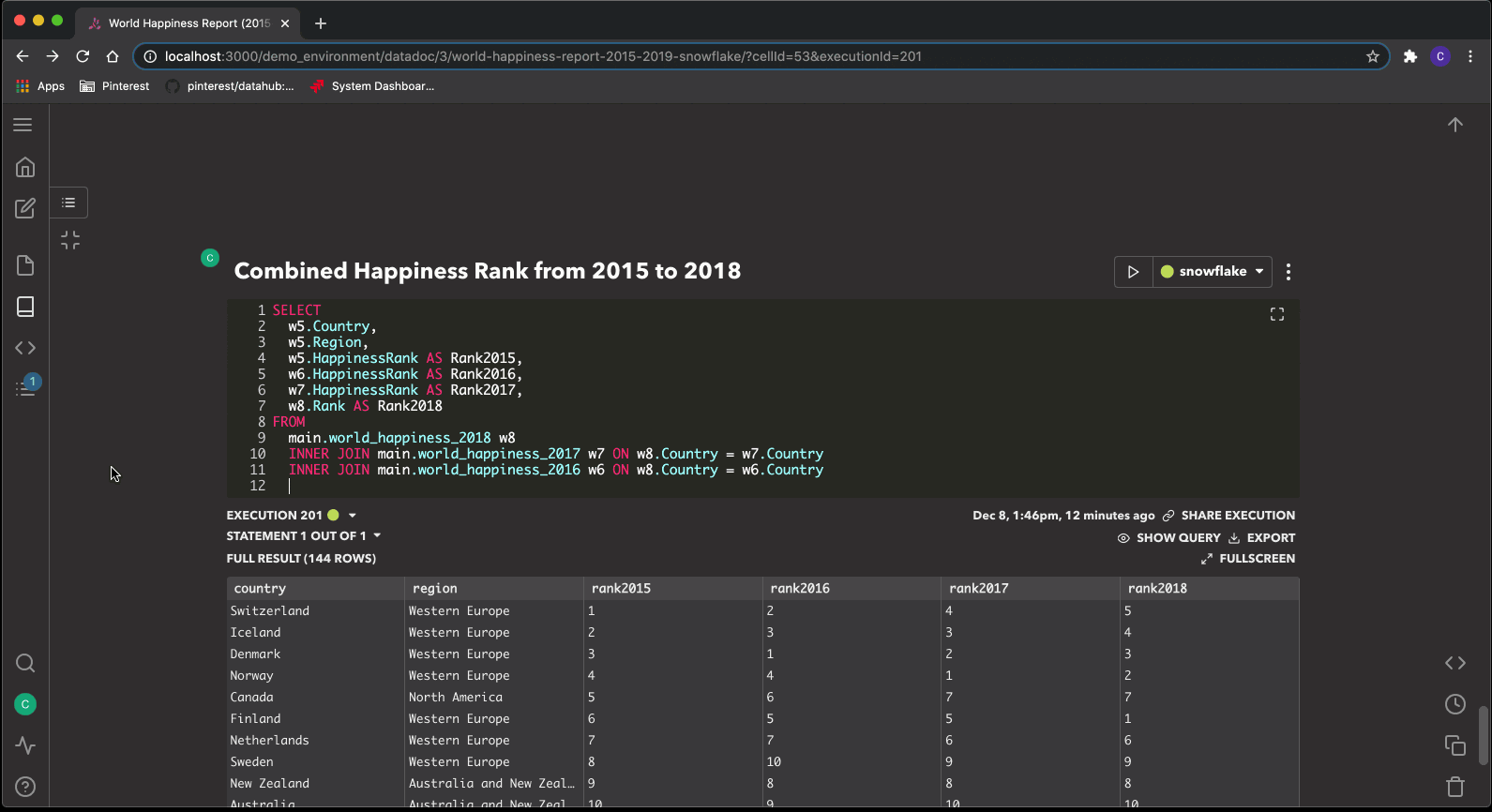This screenshot has height=812, width=1492.
Task: Open the snowflake engine dropdown
Action: tap(1213, 272)
